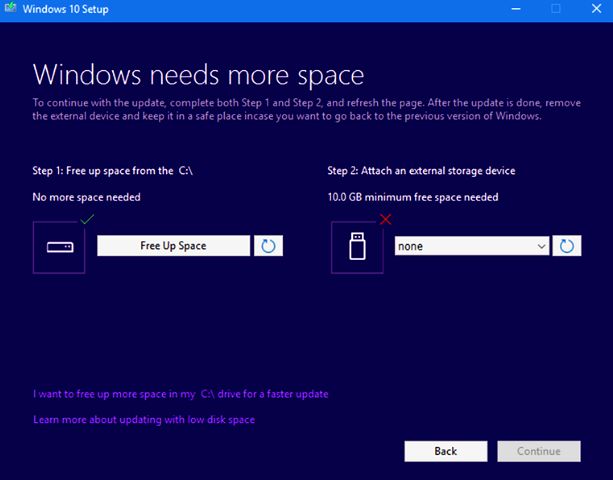Open the external device dropdown showing none
The image size is (613, 480).
pos(471,246)
